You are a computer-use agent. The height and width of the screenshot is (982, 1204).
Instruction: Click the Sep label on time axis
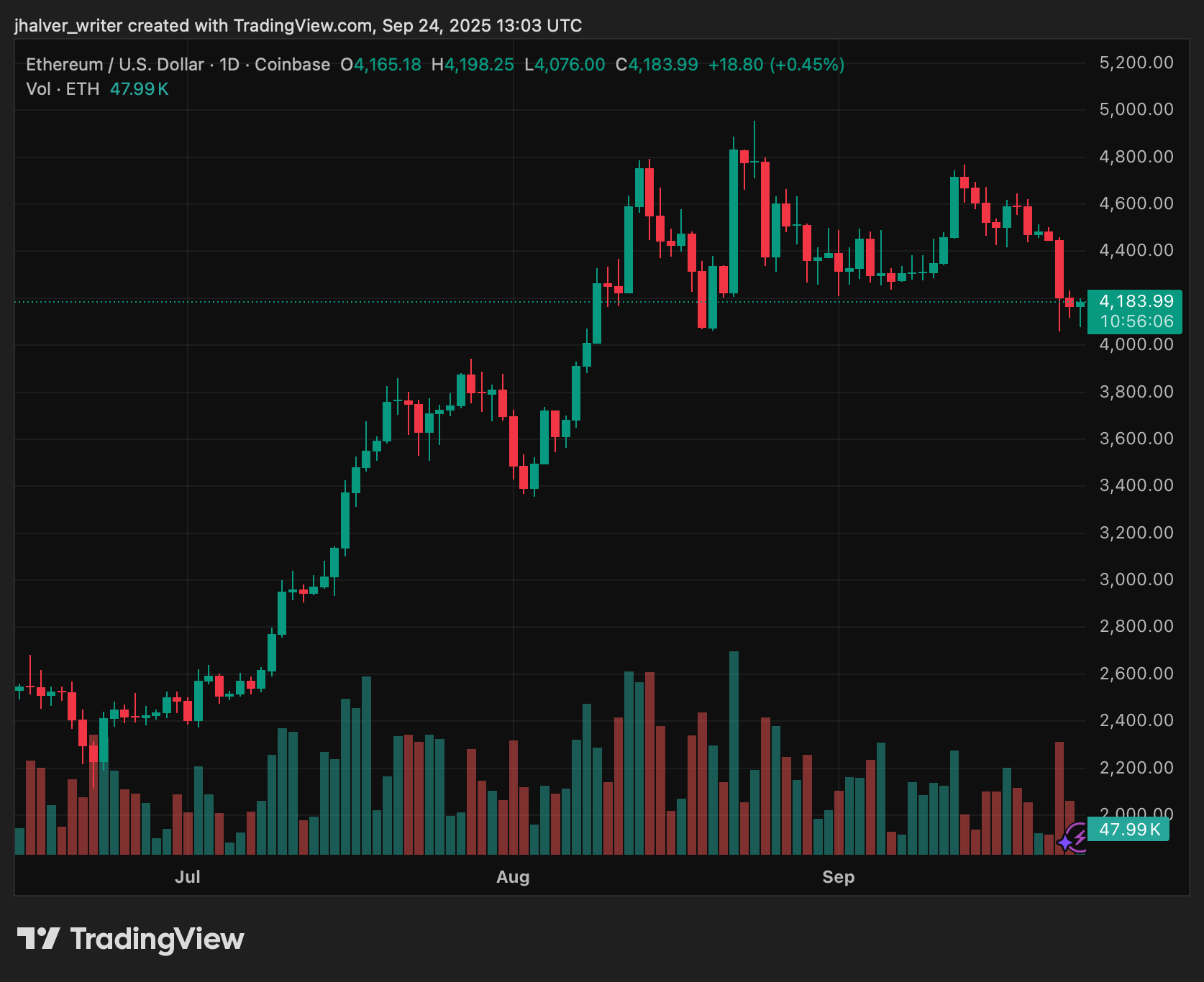pyautogui.click(x=838, y=877)
